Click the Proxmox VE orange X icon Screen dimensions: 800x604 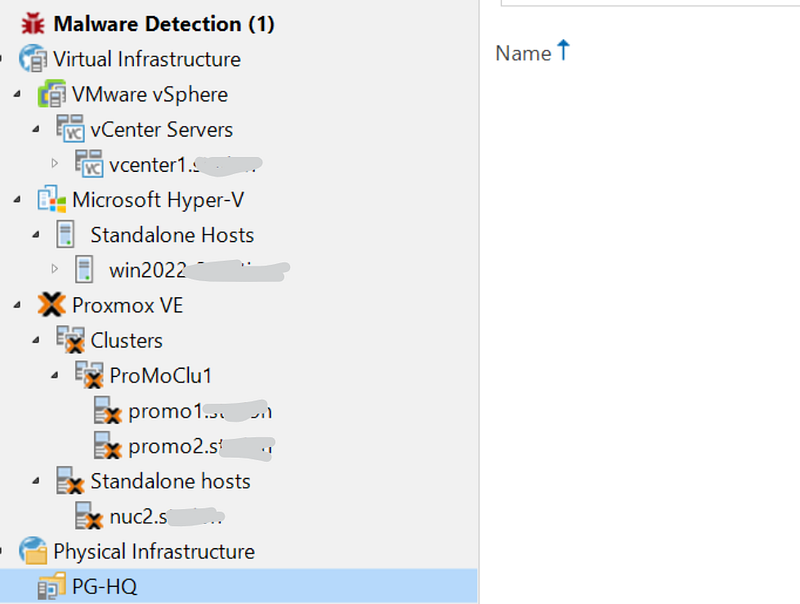point(51,305)
